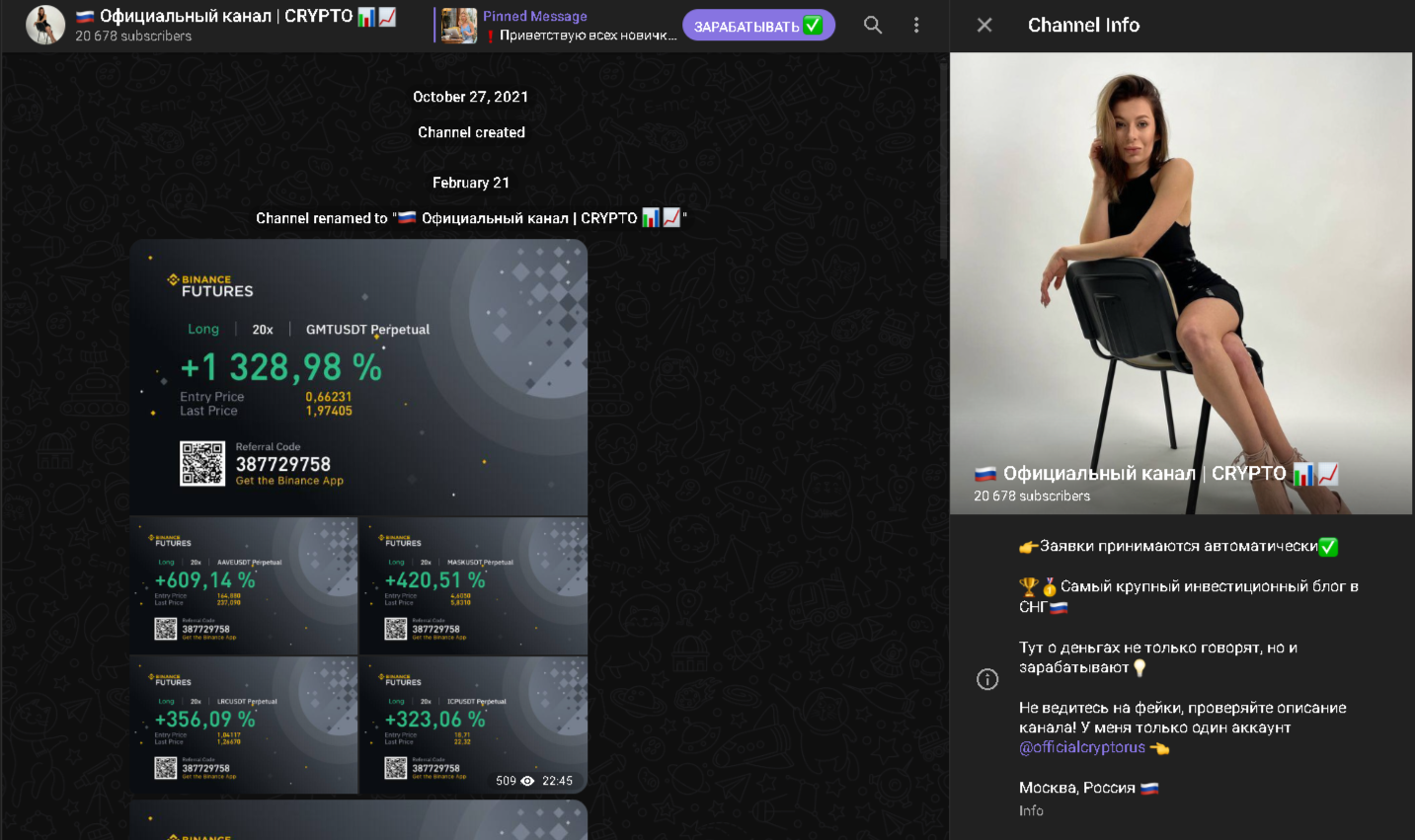Open the GMTUSDT +1 328,98 % image
Image resolution: width=1415 pixels, height=840 pixels.
click(x=358, y=377)
